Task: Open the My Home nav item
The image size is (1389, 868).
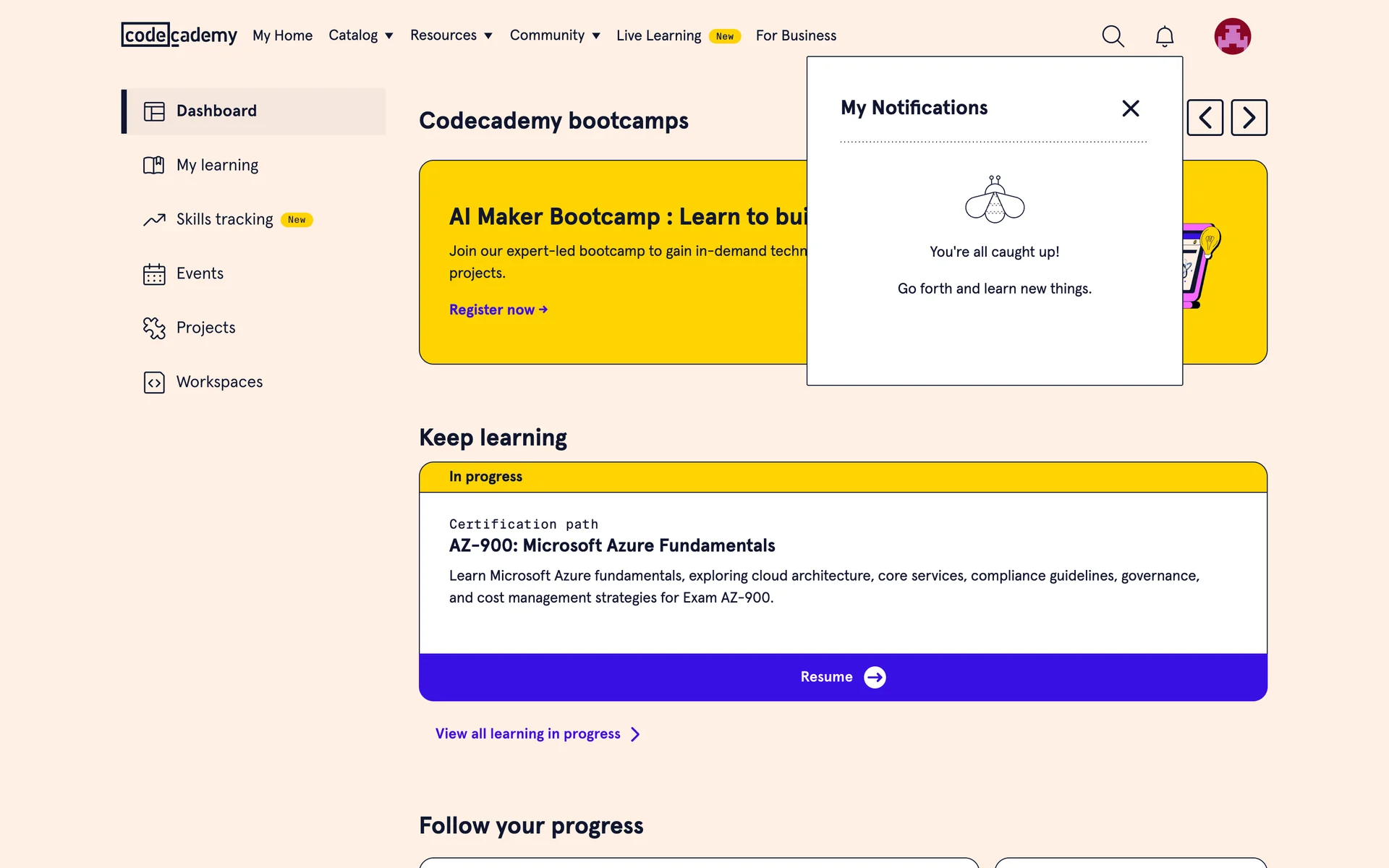Action: (282, 35)
